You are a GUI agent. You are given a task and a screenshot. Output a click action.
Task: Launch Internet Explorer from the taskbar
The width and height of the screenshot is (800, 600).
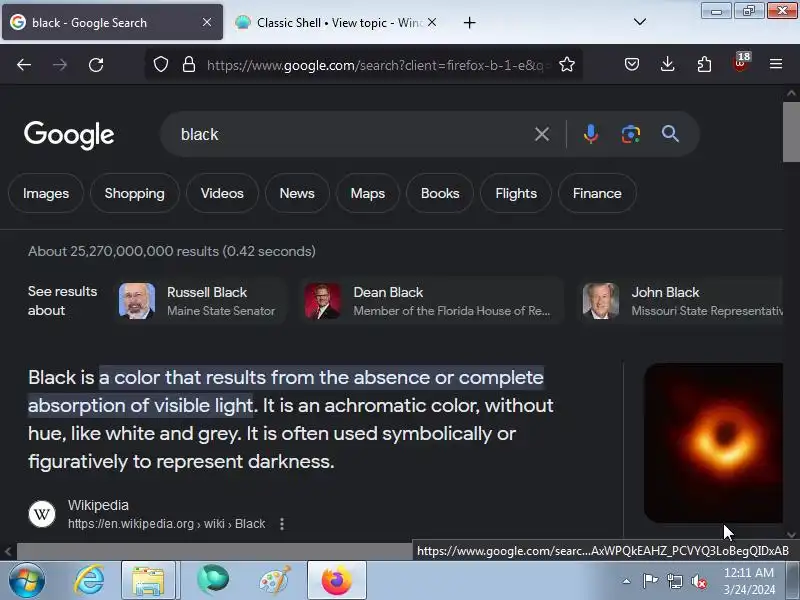pos(89,581)
